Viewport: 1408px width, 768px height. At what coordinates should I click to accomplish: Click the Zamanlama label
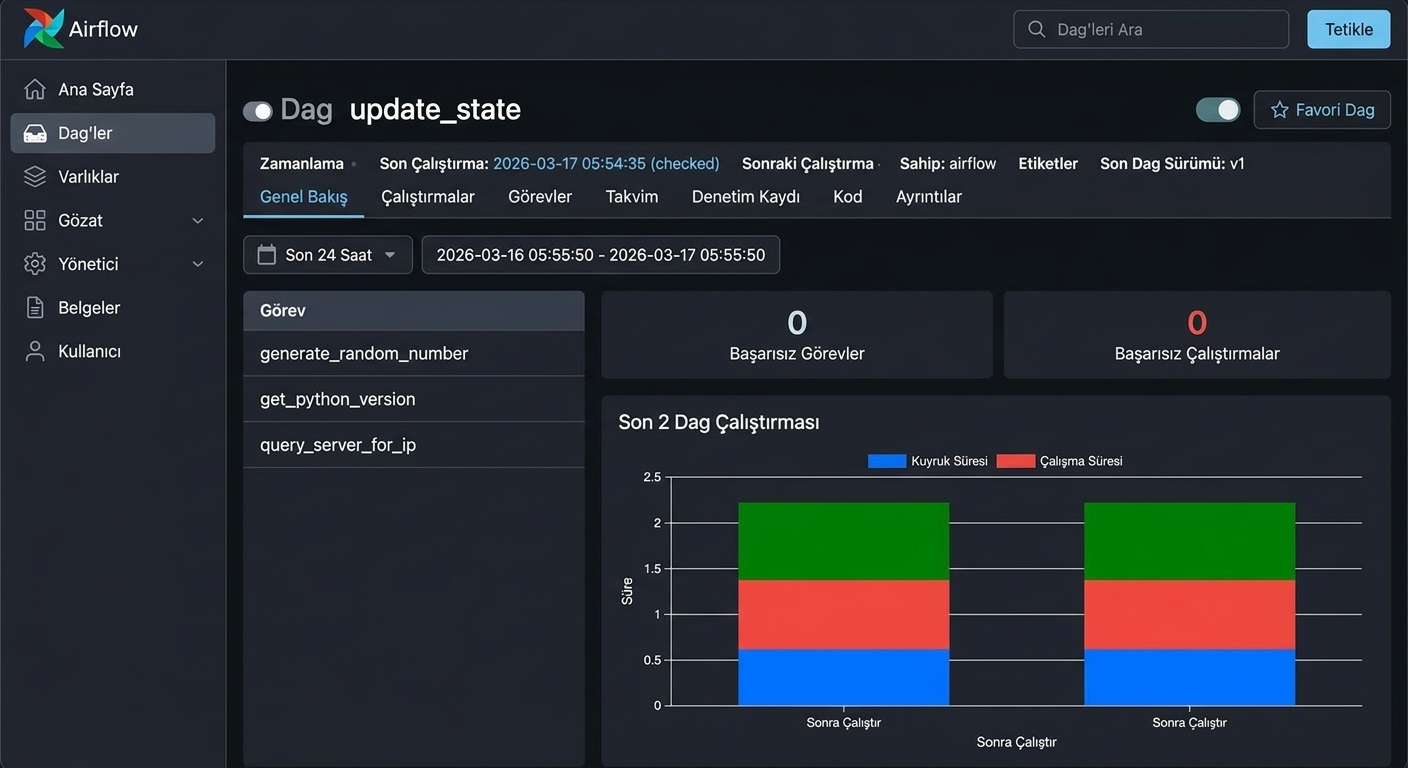(x=302, y=164)
